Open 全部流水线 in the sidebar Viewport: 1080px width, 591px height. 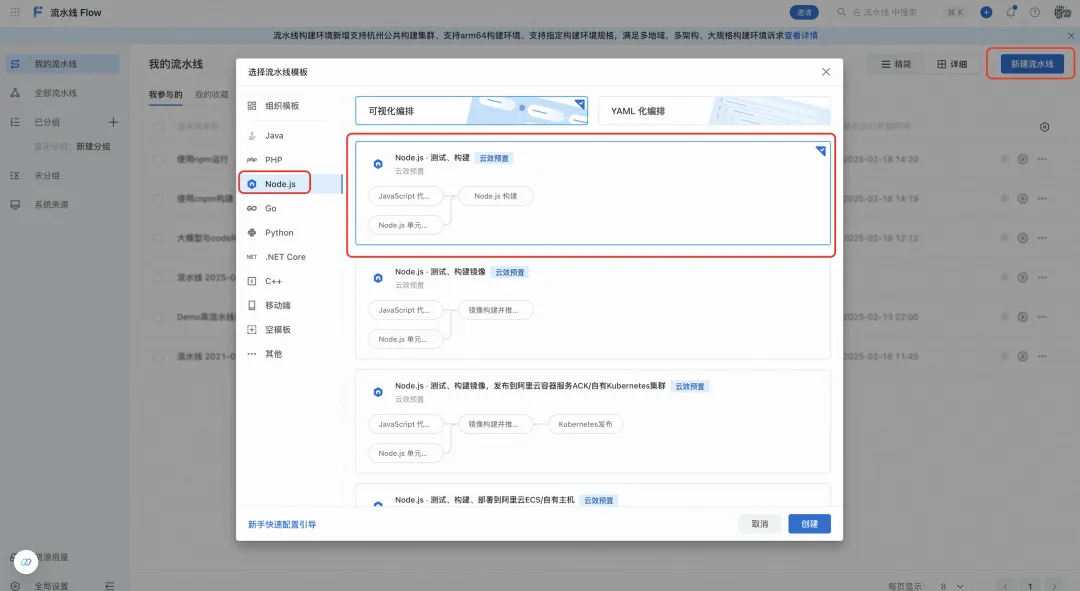63,93
